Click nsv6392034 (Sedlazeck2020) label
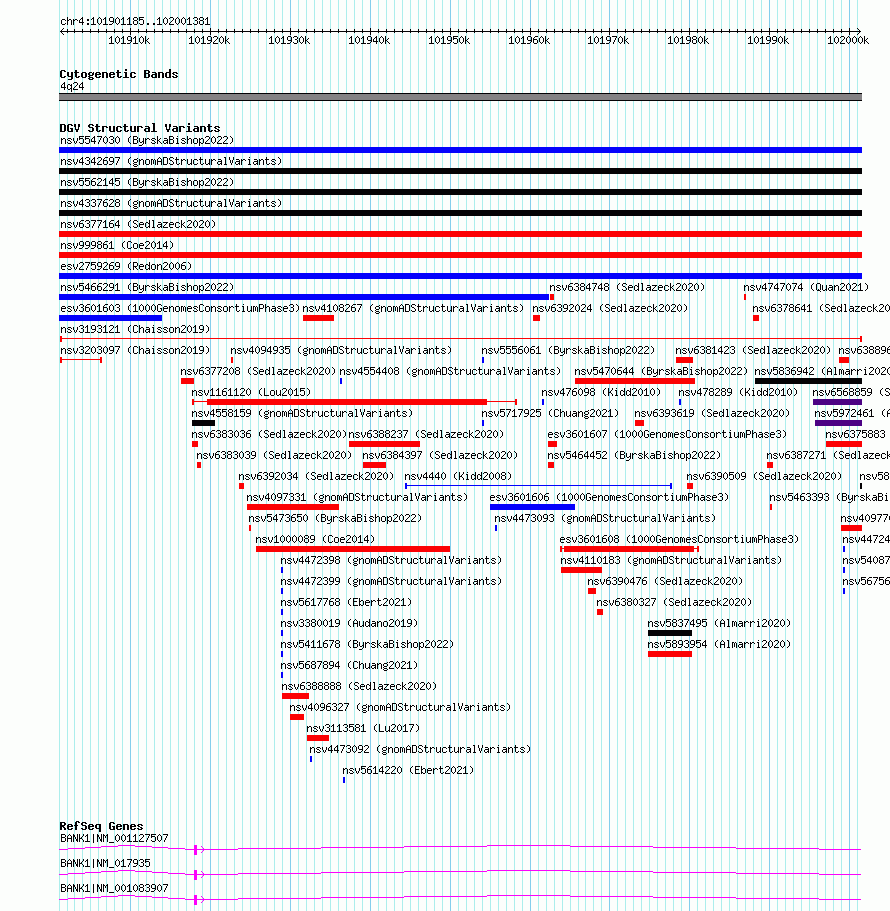 [316, 475]
